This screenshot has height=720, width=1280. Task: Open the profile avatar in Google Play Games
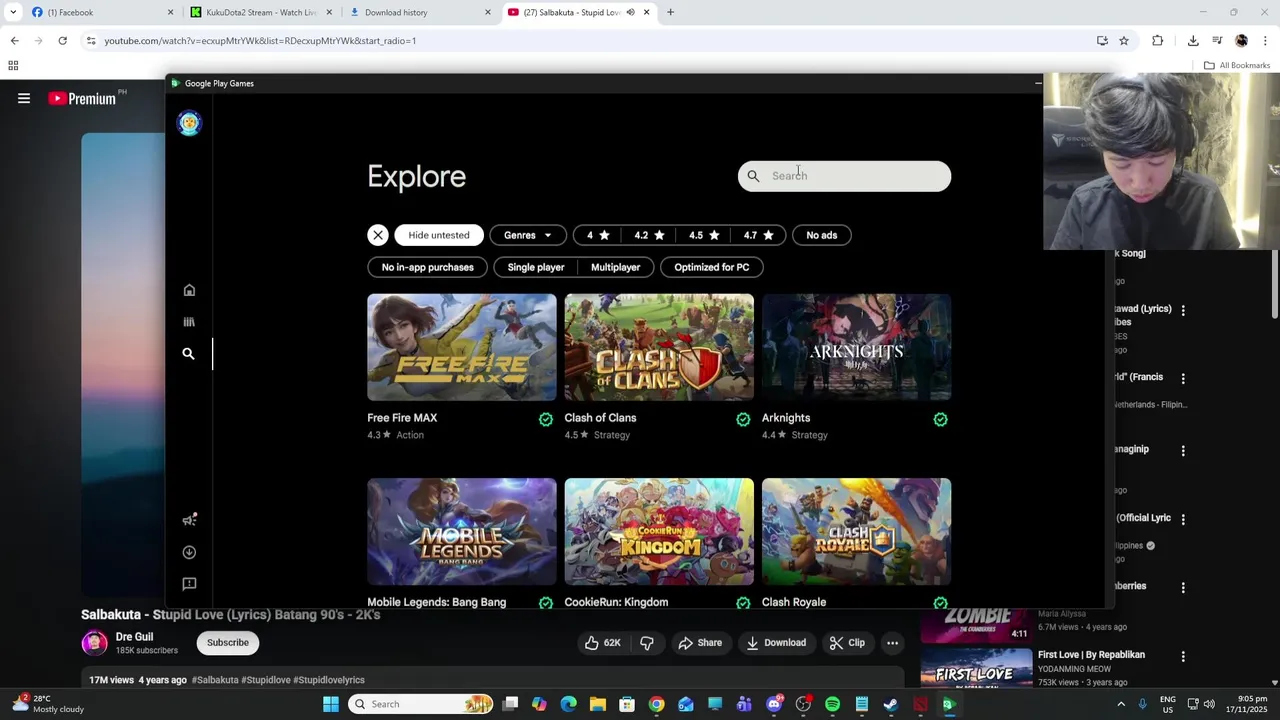(x=189, y=123)
